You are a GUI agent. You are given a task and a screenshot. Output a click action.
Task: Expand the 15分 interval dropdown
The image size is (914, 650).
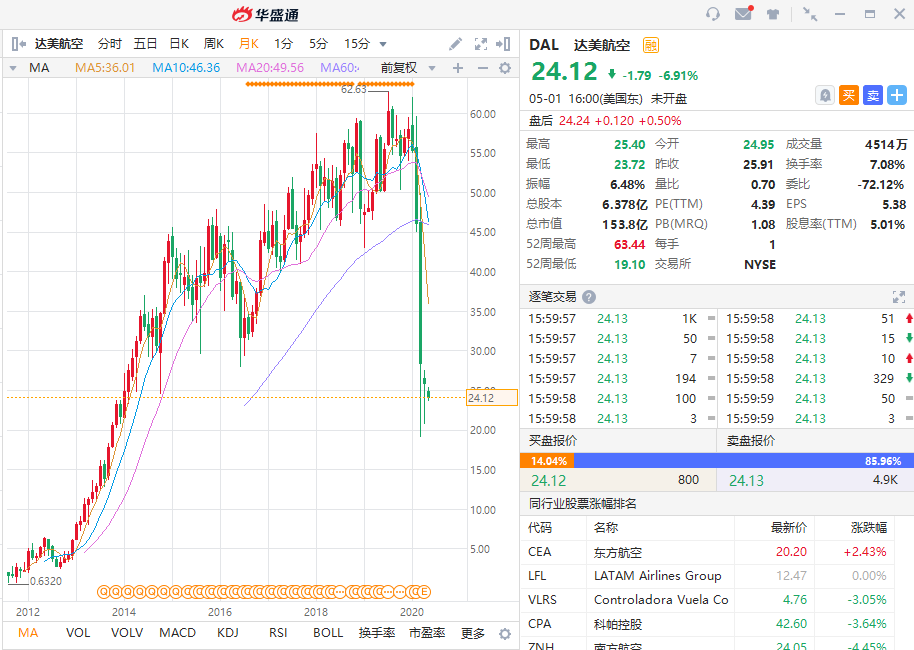click(x=383, y=44)
